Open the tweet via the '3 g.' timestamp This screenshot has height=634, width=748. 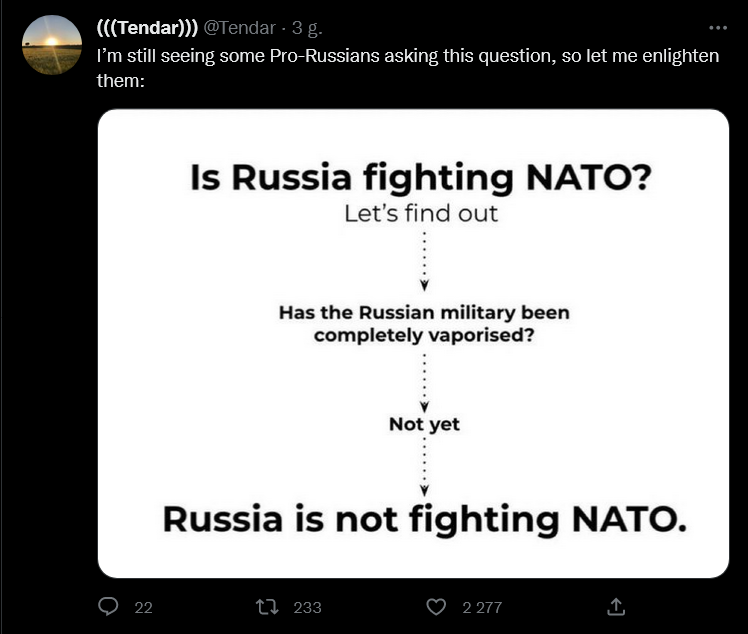pos(307,28)
